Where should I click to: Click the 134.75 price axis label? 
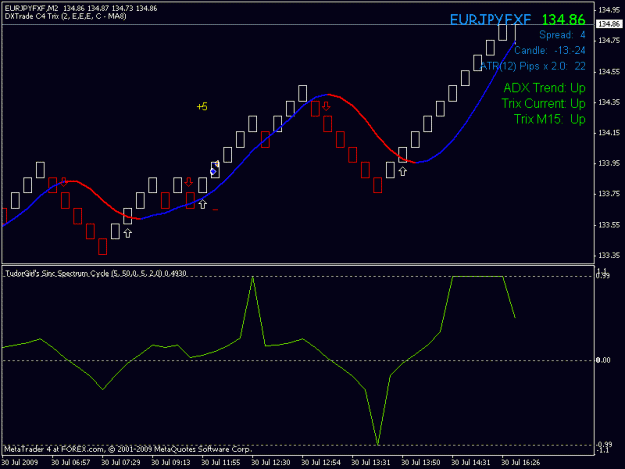coord(609,41)
